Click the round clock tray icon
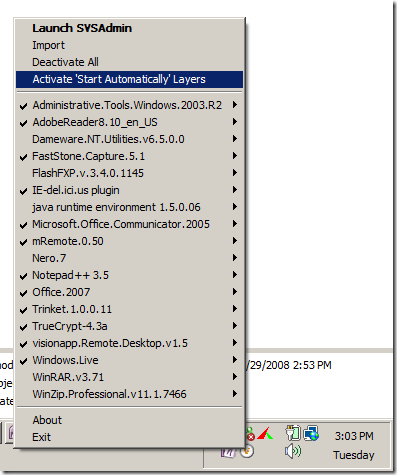The width and height of the screenshot is (397, 475). 247,451
